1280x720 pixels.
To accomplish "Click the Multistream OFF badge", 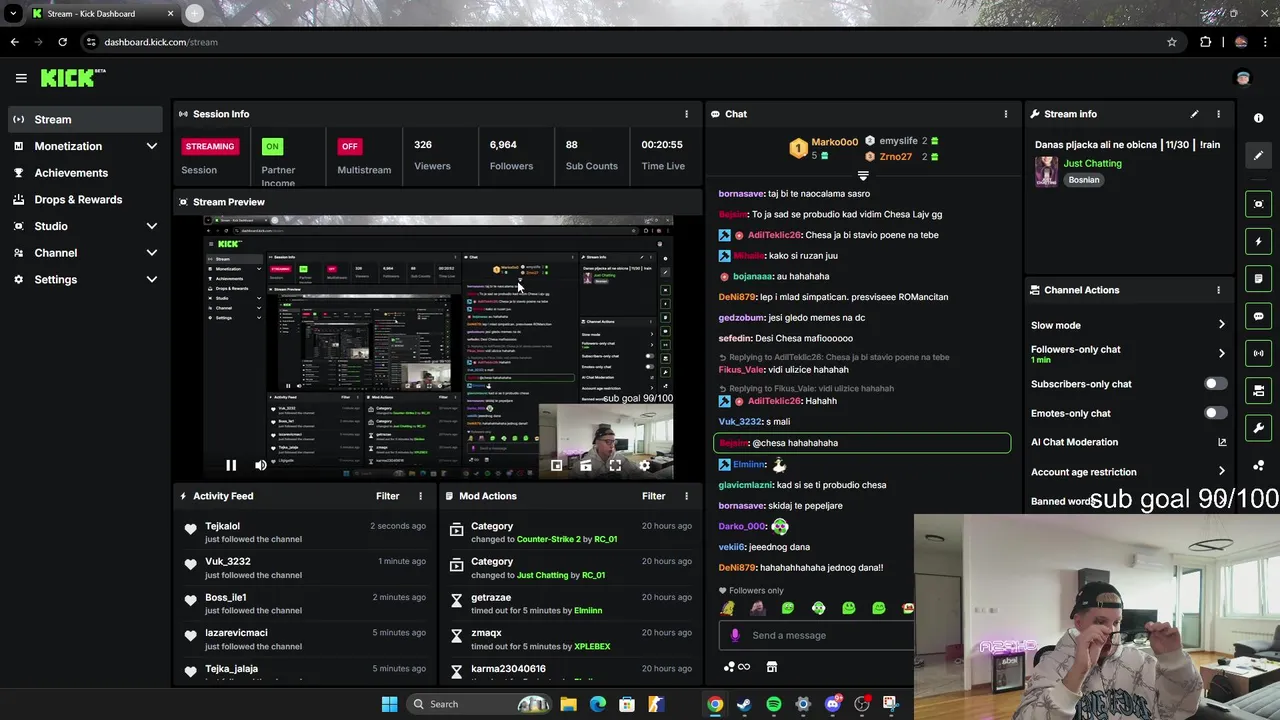I will pos(349,146).
